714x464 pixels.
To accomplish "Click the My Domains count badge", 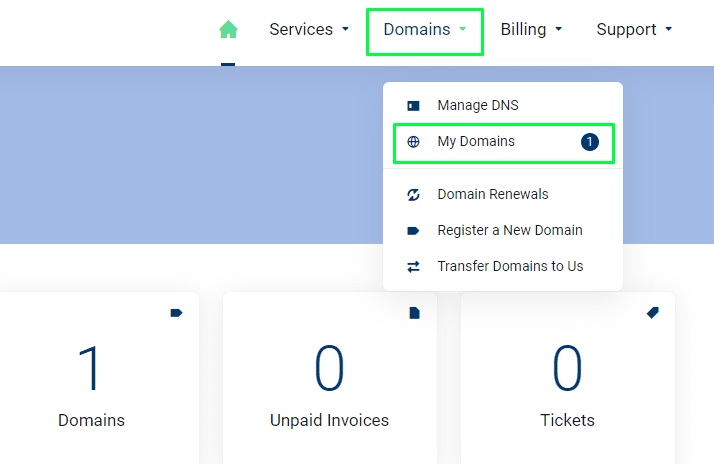I will (x=590, y=142).
